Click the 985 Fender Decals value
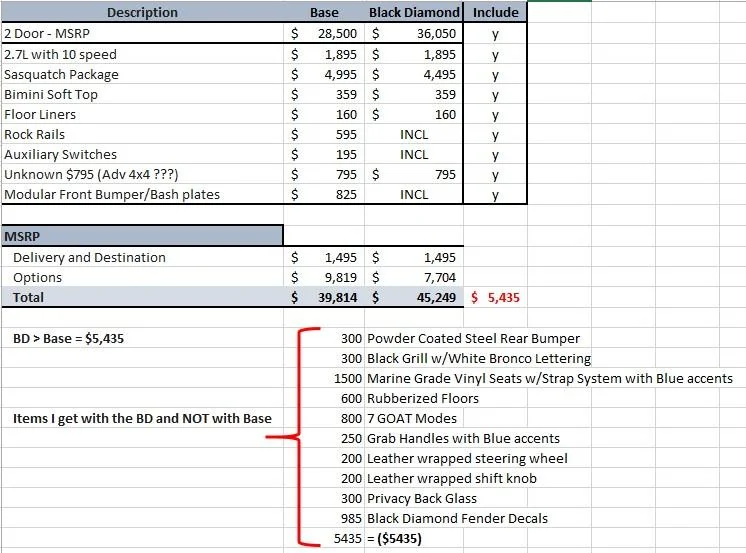The height and width of the screenshot is (553, 746). click(351, 518)
